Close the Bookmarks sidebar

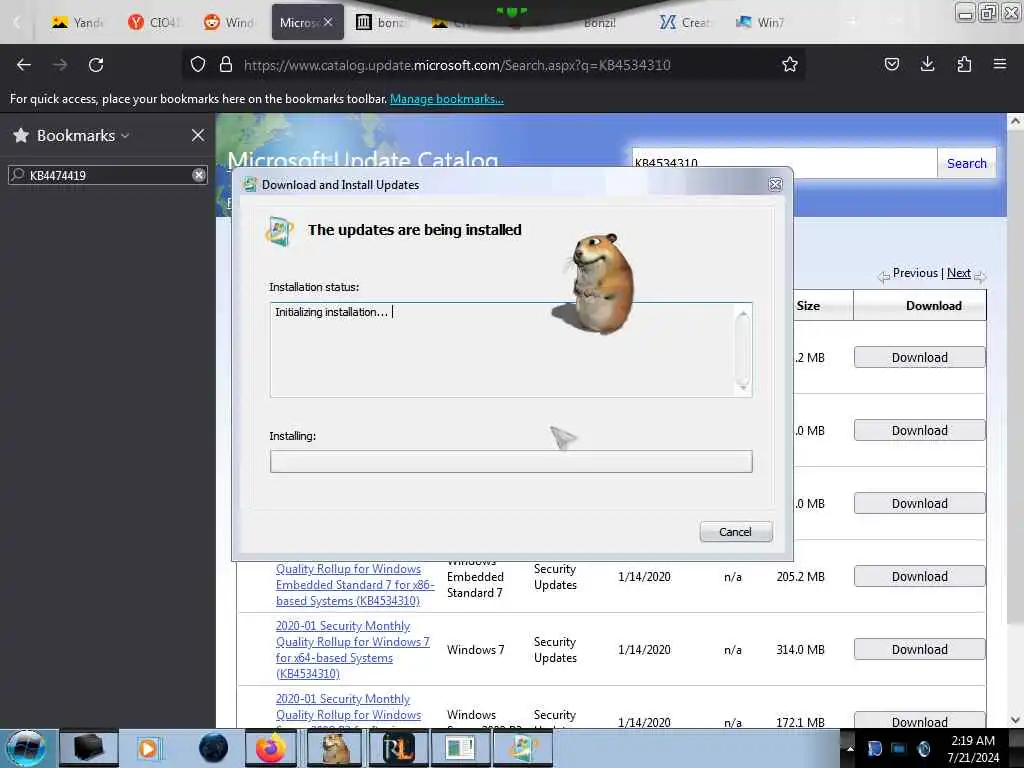tap(198, 135)
